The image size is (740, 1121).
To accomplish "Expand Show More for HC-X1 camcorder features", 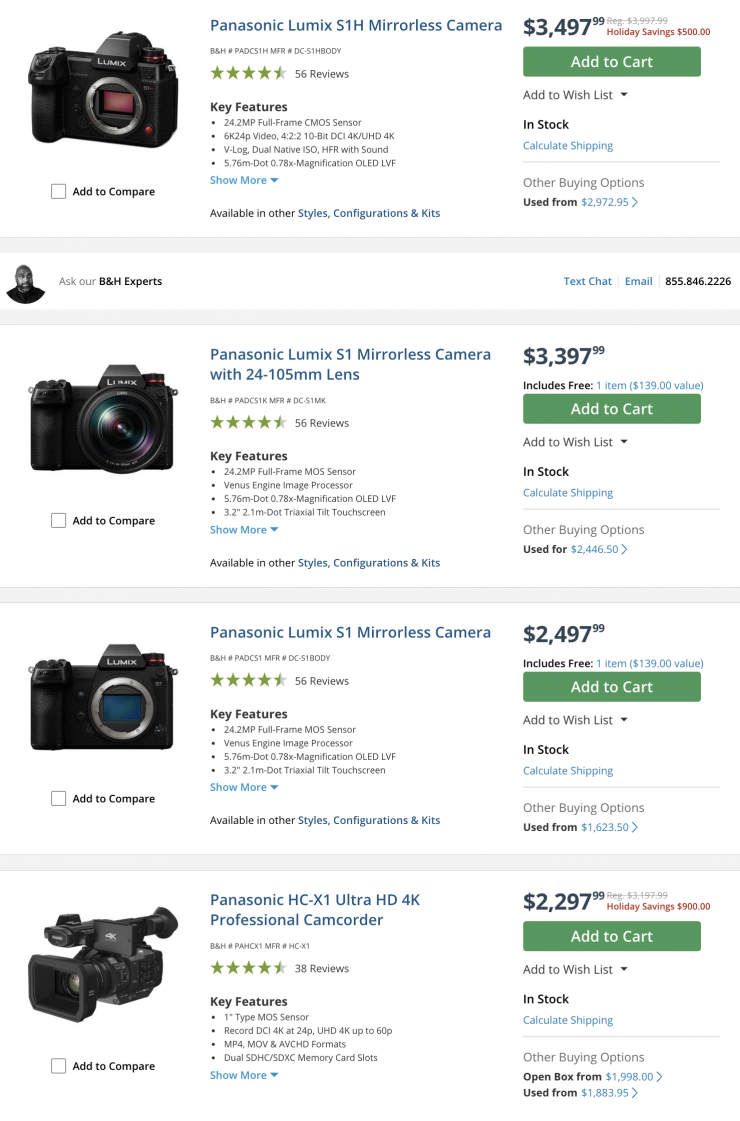I will tap(244, 1075).
